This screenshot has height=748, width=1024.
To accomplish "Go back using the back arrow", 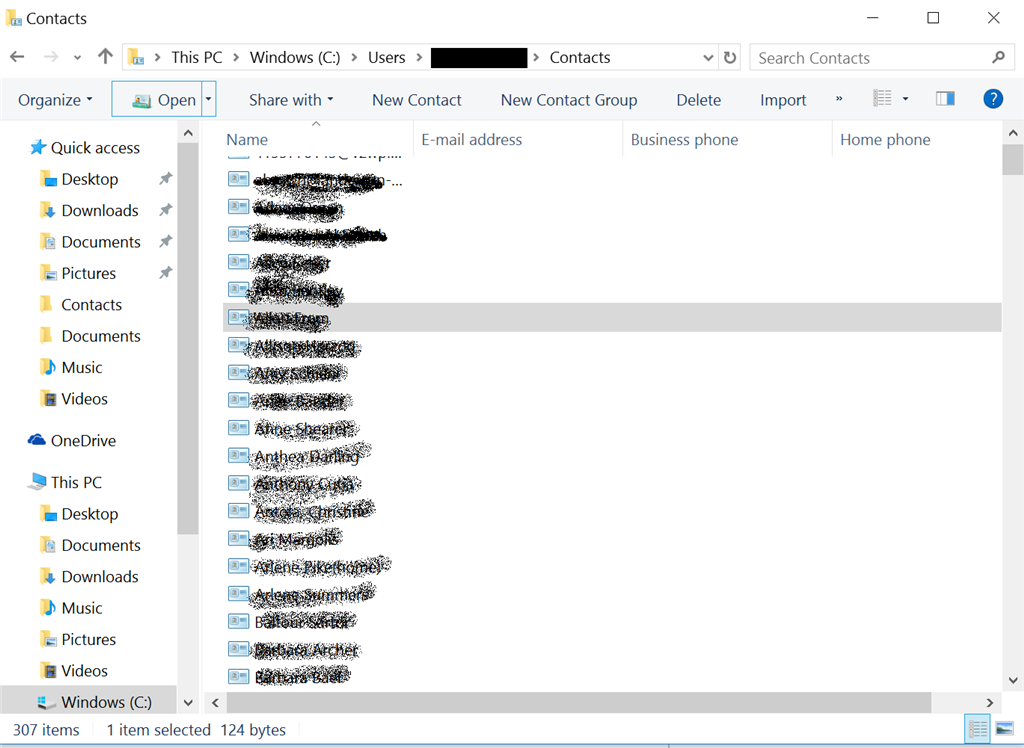I will tap(18, 57).
